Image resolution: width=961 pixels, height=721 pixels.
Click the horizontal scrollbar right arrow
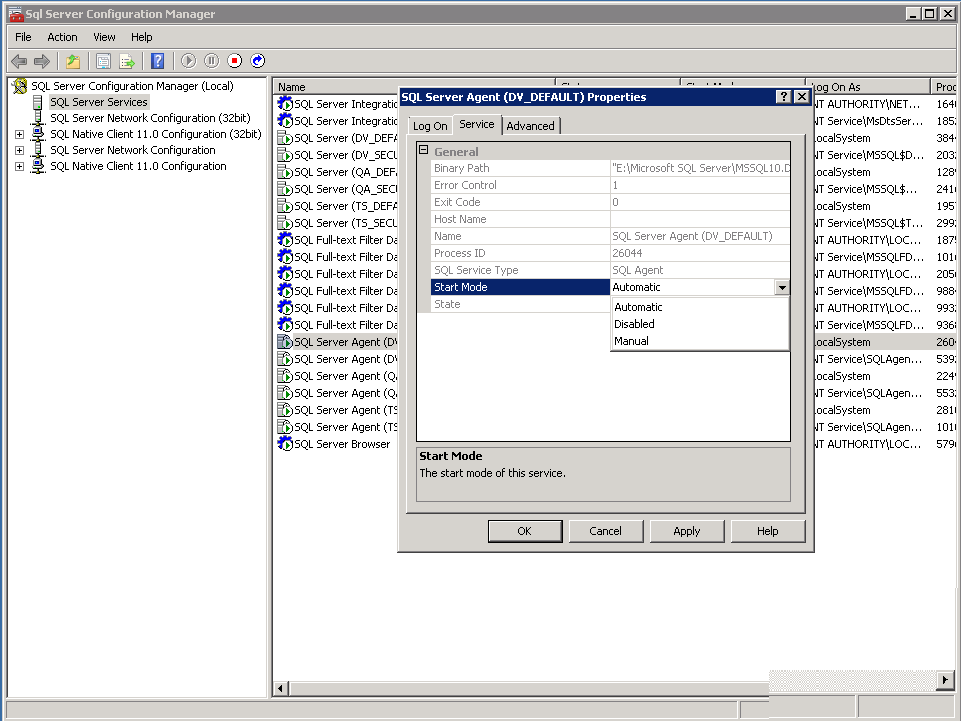pyautogui.click(x=945, y=679)
